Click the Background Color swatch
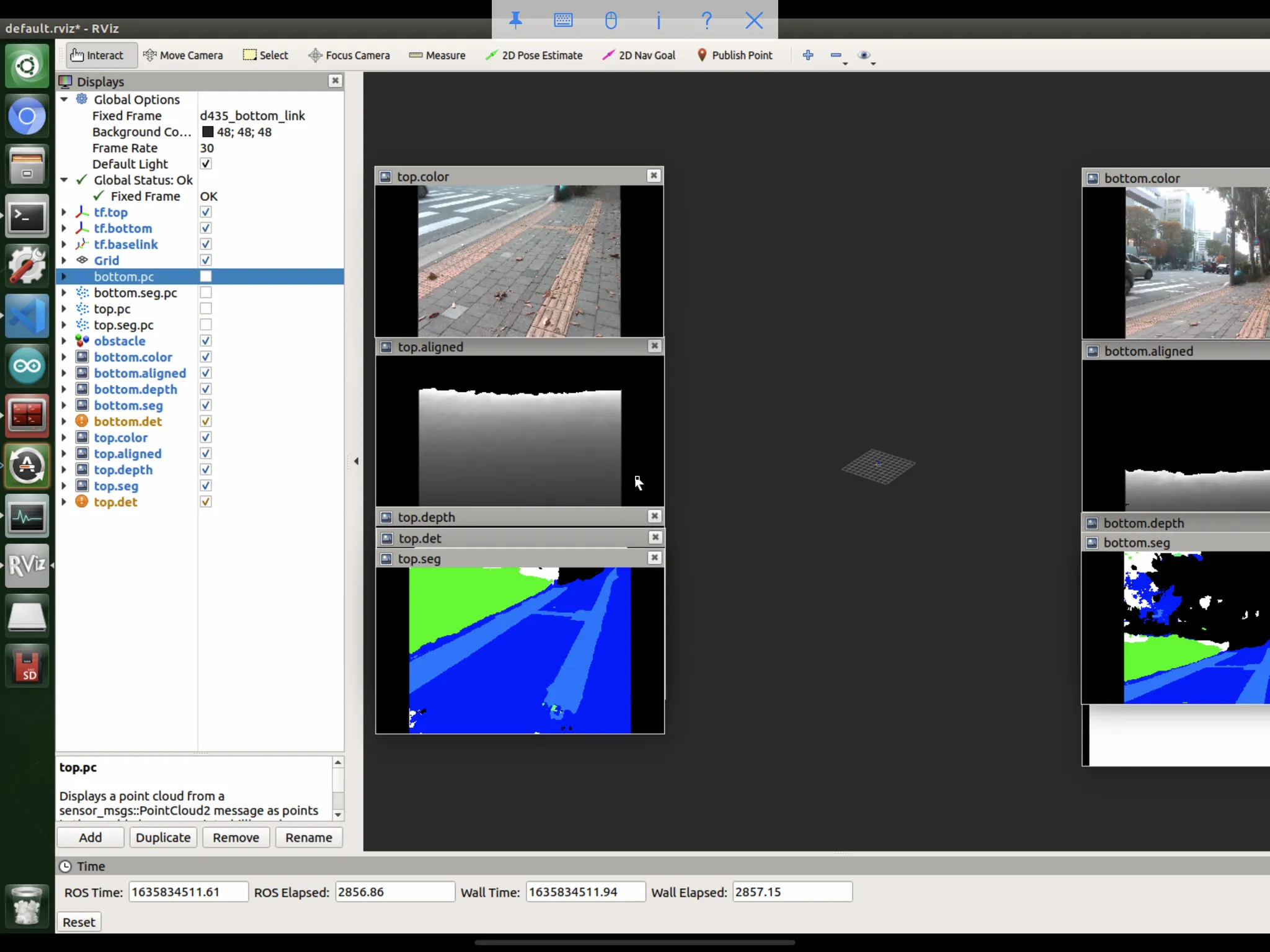Image resolution: width=1270 pixels, height=952 pixels. 208,131
